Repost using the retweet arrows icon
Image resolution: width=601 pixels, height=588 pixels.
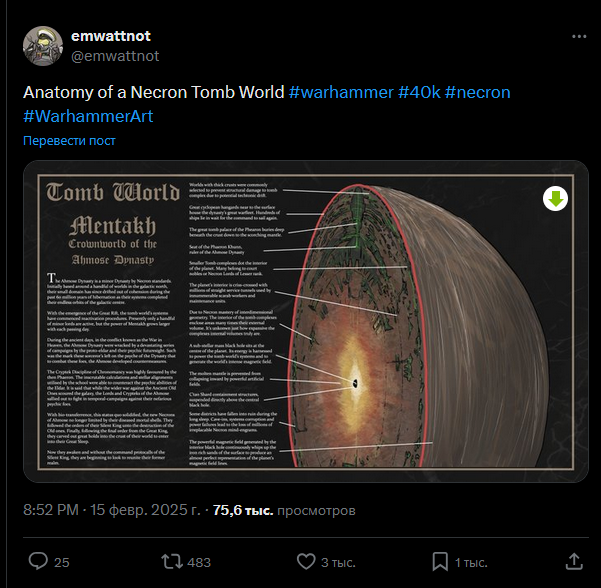coord(171,562)
